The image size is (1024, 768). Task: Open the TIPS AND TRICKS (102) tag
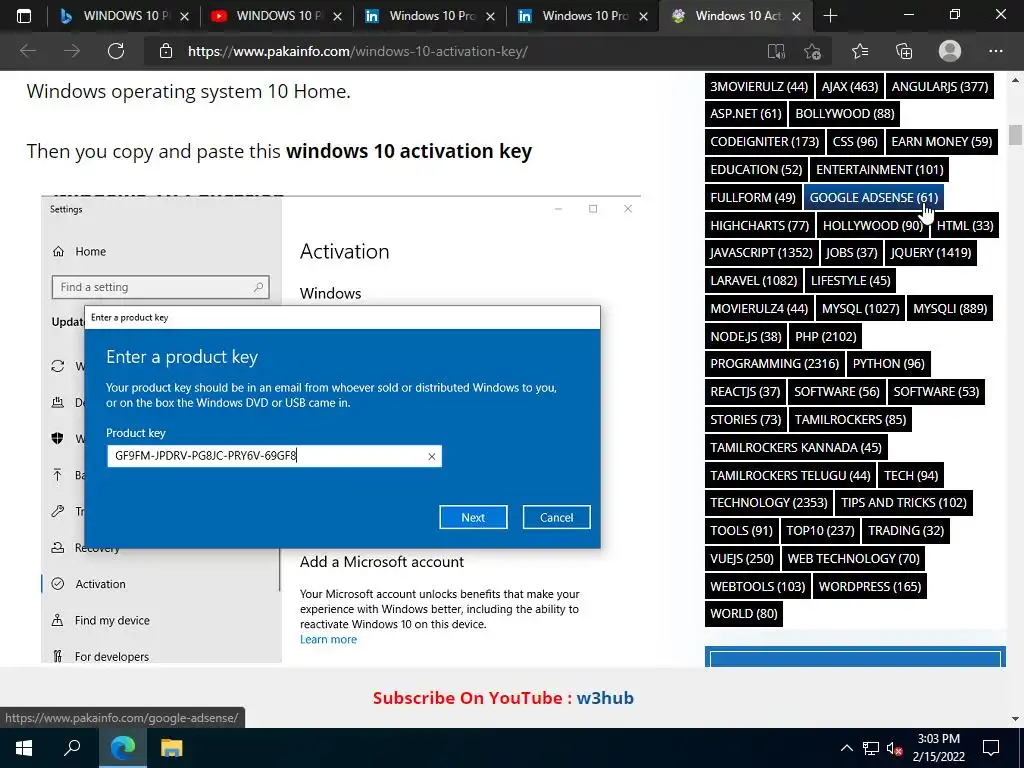pyautogui.click(x=904, y=503)
